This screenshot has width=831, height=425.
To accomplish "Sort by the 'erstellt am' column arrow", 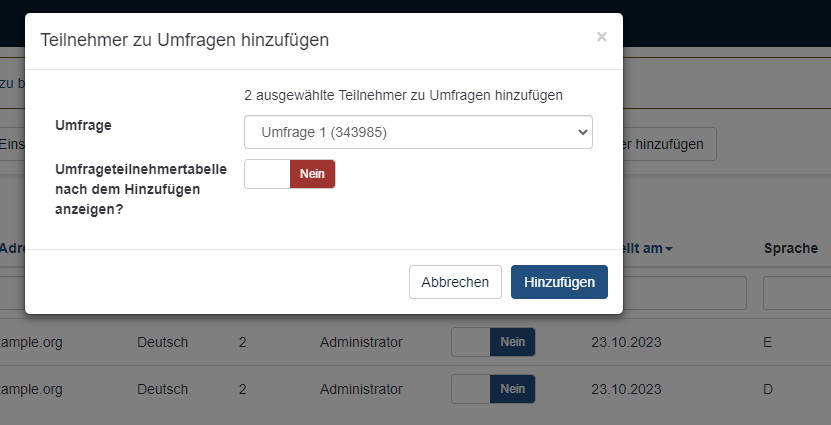I will [x=668, y=248].
